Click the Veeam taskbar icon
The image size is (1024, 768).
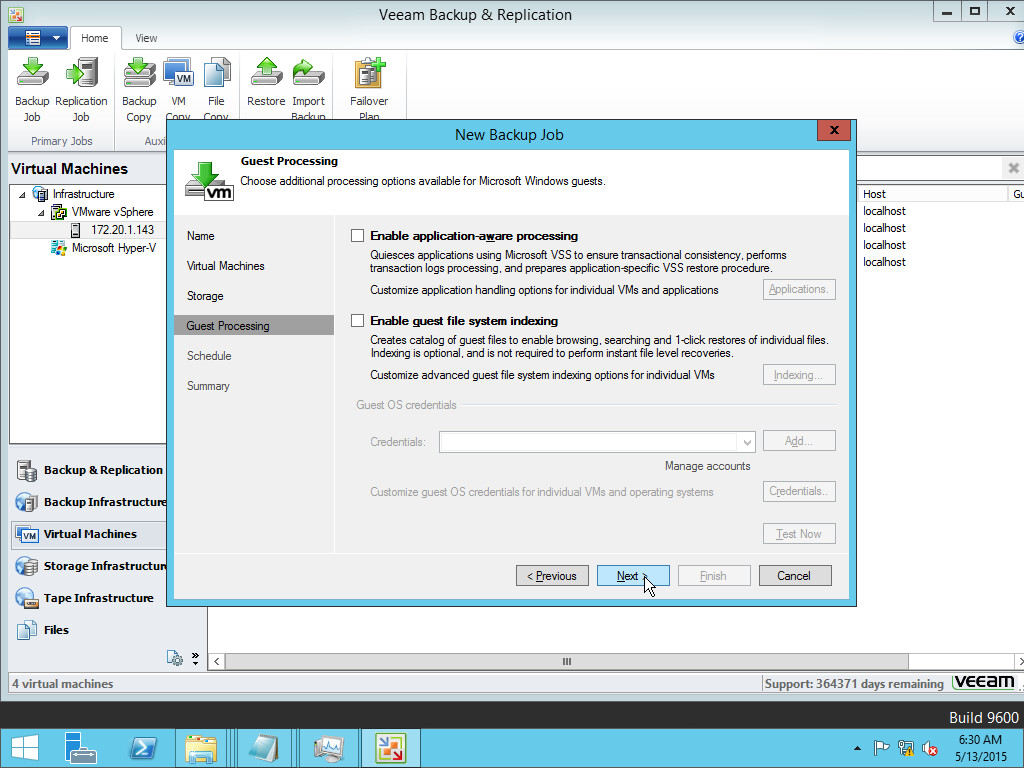pyautogui.click(x=391, y=748)
